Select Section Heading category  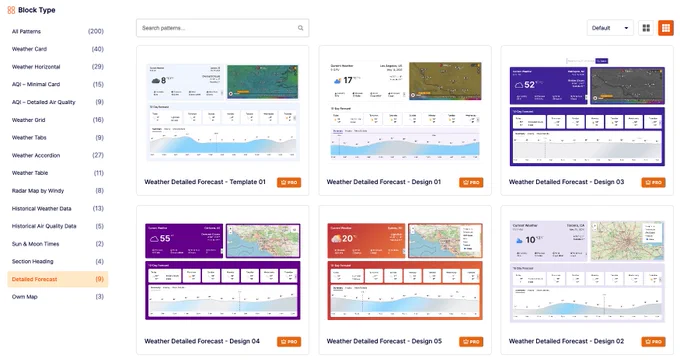(x=58, y=261)
